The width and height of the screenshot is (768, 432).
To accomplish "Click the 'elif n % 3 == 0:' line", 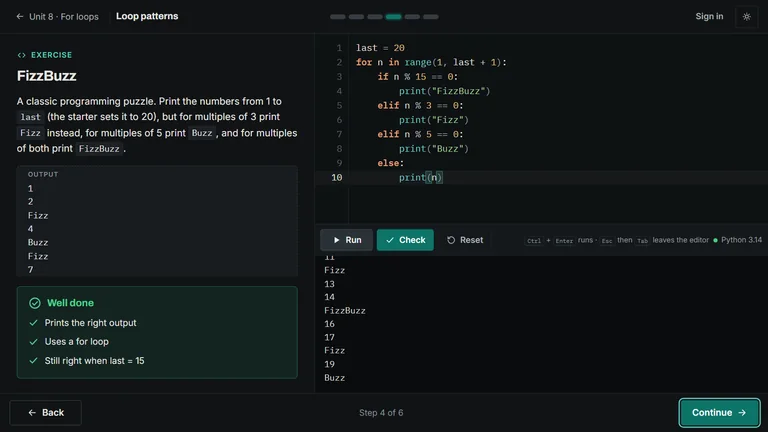I will [420, 105].
